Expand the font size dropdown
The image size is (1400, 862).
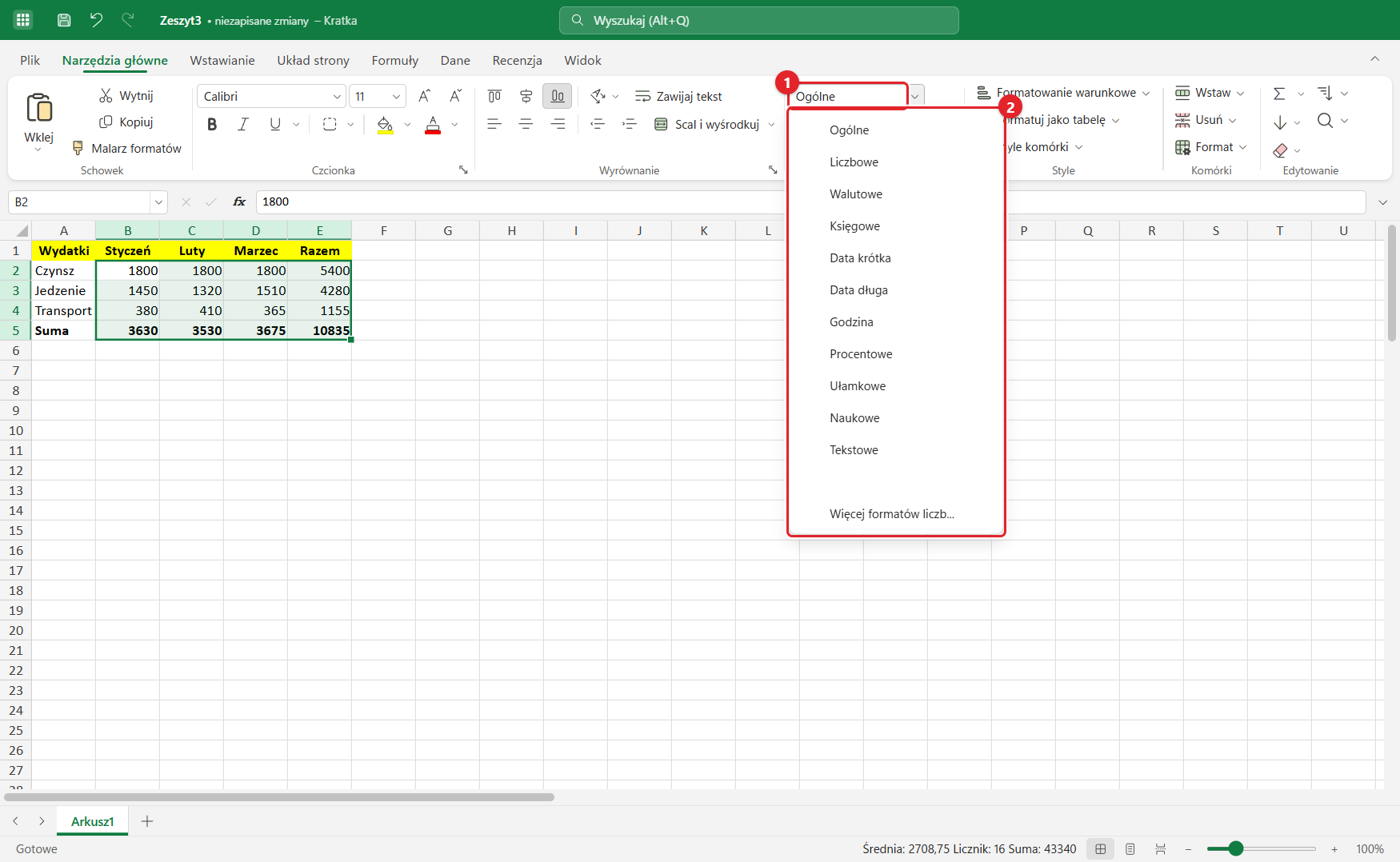(x=396, y=96)
